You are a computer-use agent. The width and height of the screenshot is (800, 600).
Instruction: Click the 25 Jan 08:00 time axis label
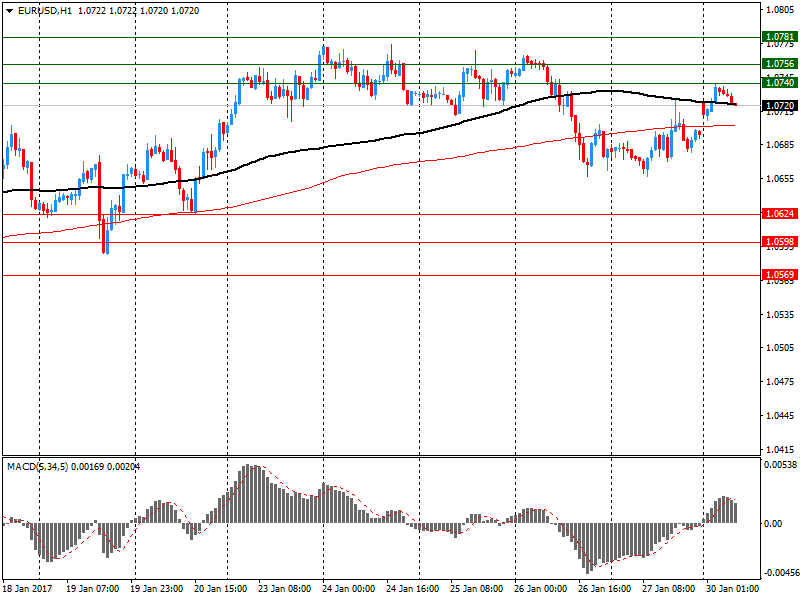tap(477, 589)
